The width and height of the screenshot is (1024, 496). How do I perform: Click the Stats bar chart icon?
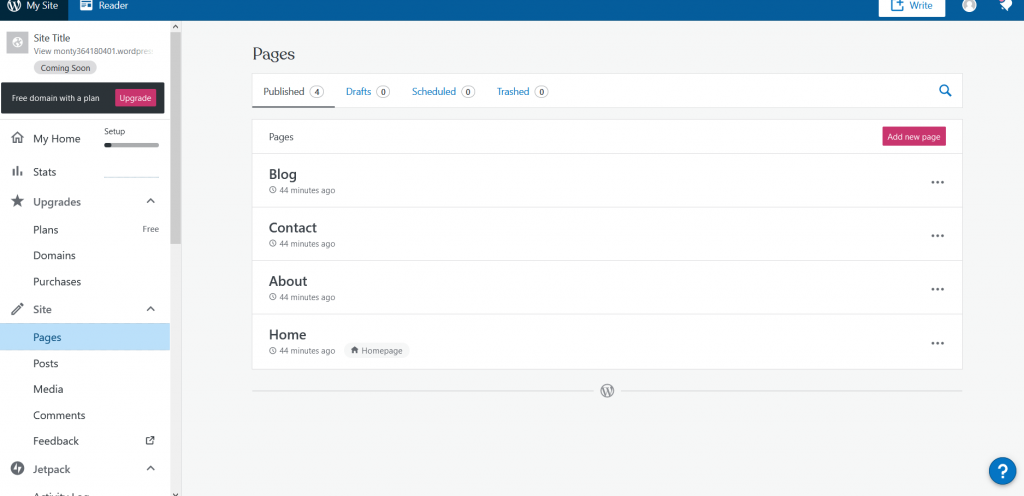tap(18, 172)
